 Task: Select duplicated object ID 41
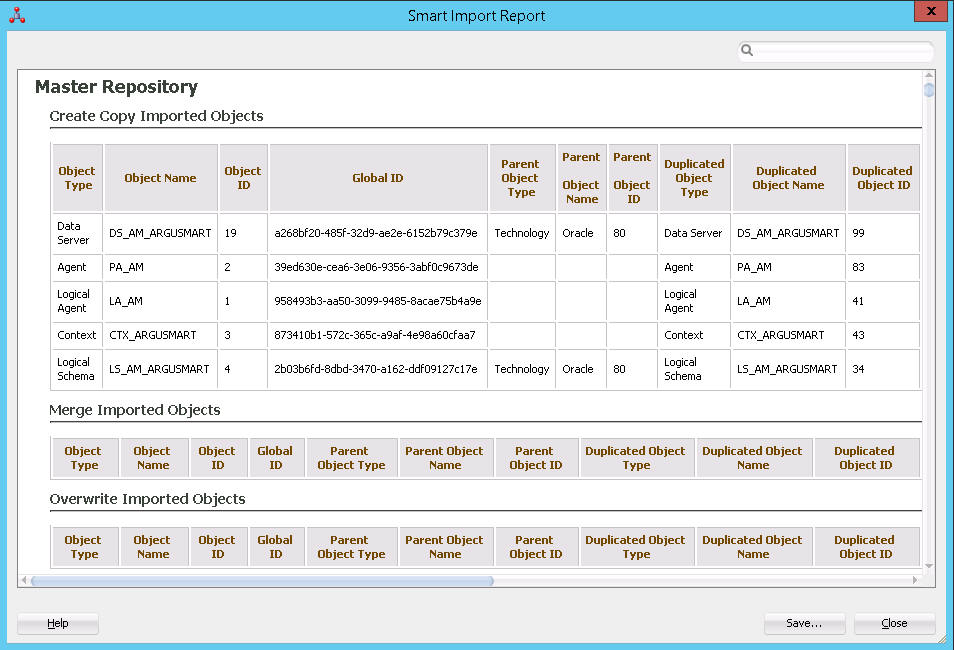tap(883, 301)
